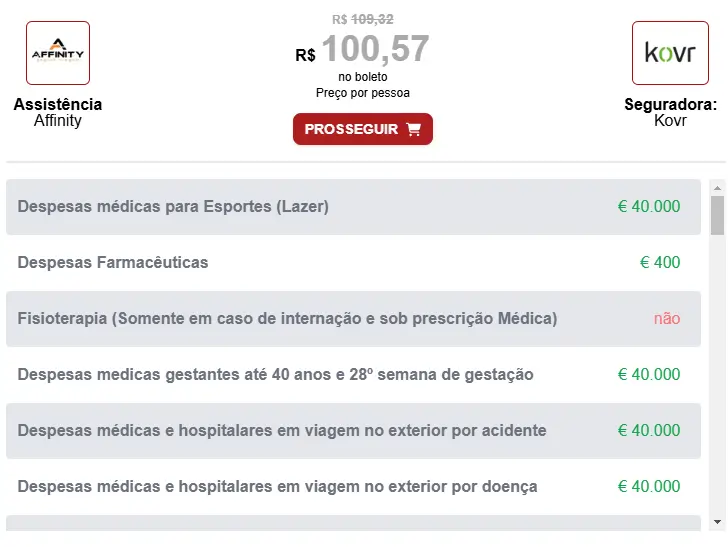Click the 'Preço por pessoa' text

363,93
